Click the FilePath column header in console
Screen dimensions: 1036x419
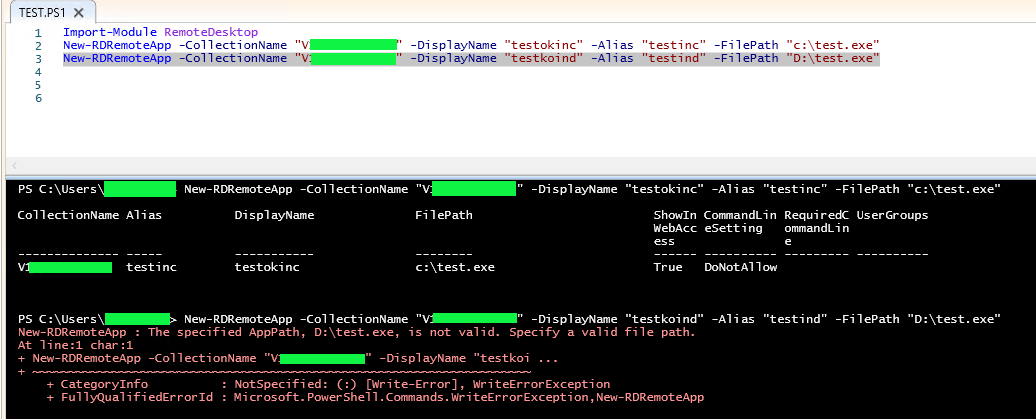(444, 215)
